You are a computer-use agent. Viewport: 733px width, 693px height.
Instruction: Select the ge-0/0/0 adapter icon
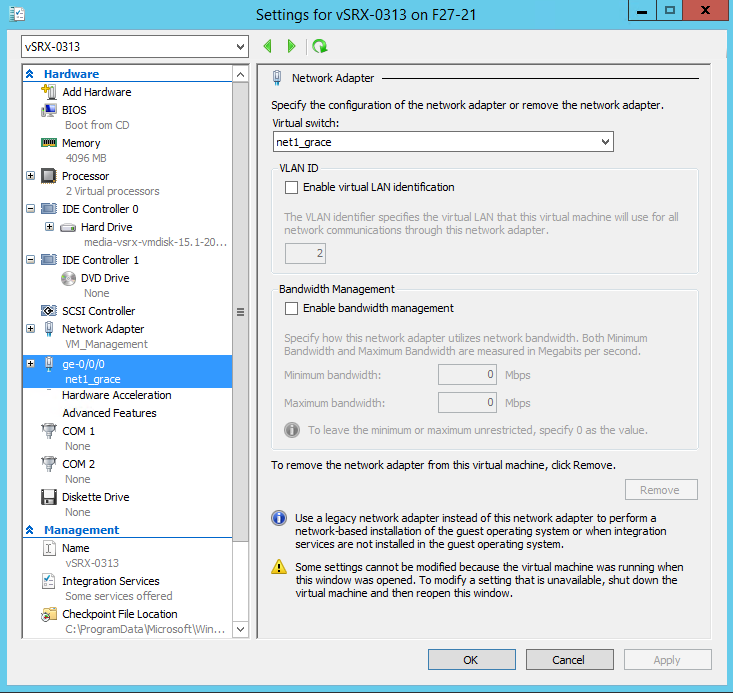click(x=49, y=364)
